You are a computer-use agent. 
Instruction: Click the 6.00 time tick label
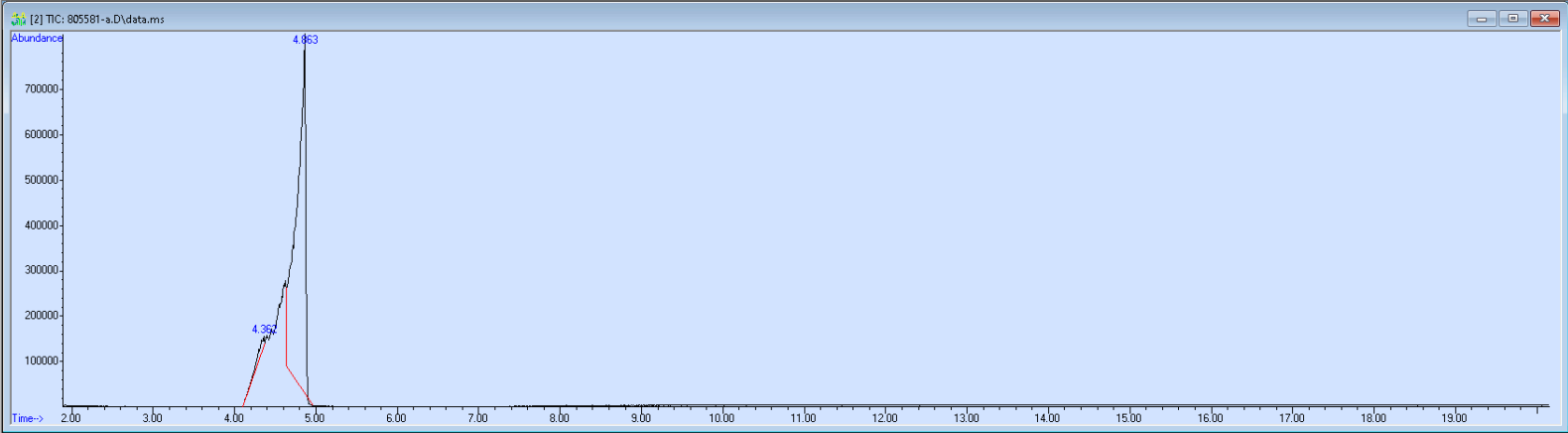coord(396,418)
